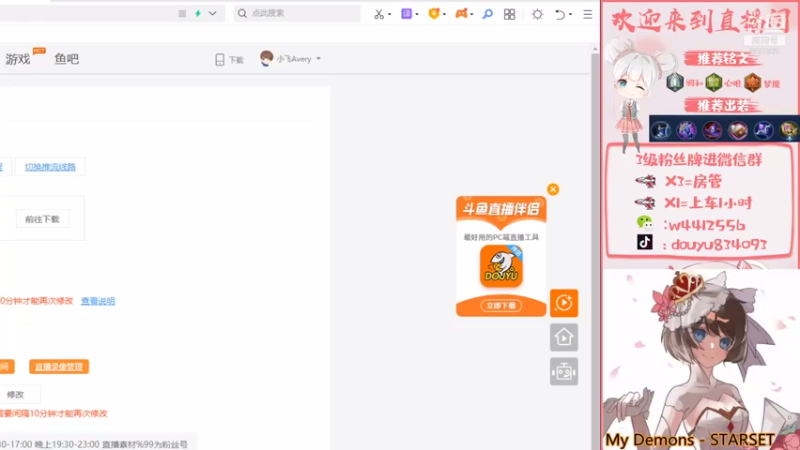The width and height of the screenshot is (800, 450).
Task: Click the green lightning speed icon
Action: pos(198,13)
